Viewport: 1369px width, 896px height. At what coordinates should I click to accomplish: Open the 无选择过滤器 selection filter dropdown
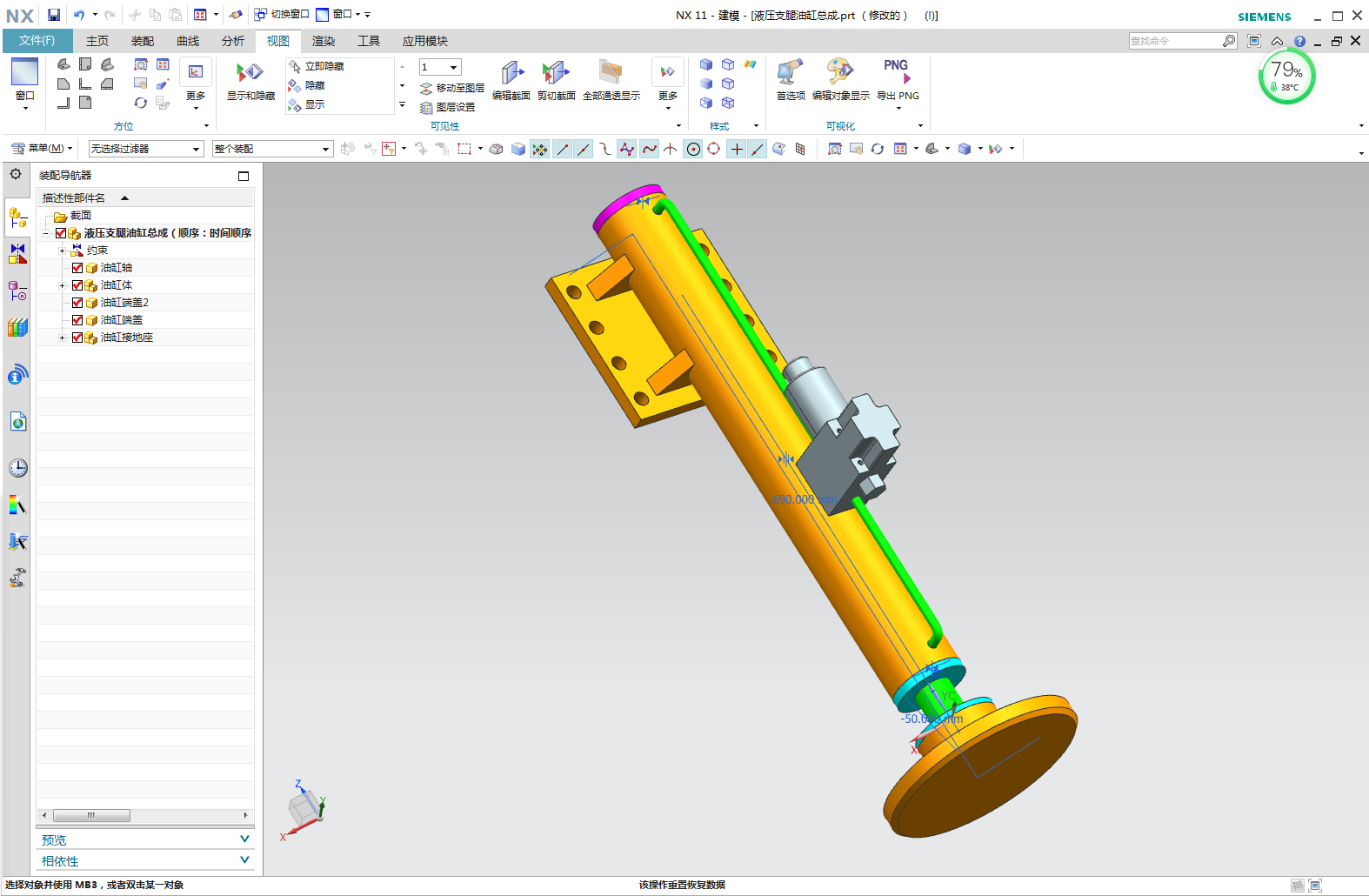[146, 149]
